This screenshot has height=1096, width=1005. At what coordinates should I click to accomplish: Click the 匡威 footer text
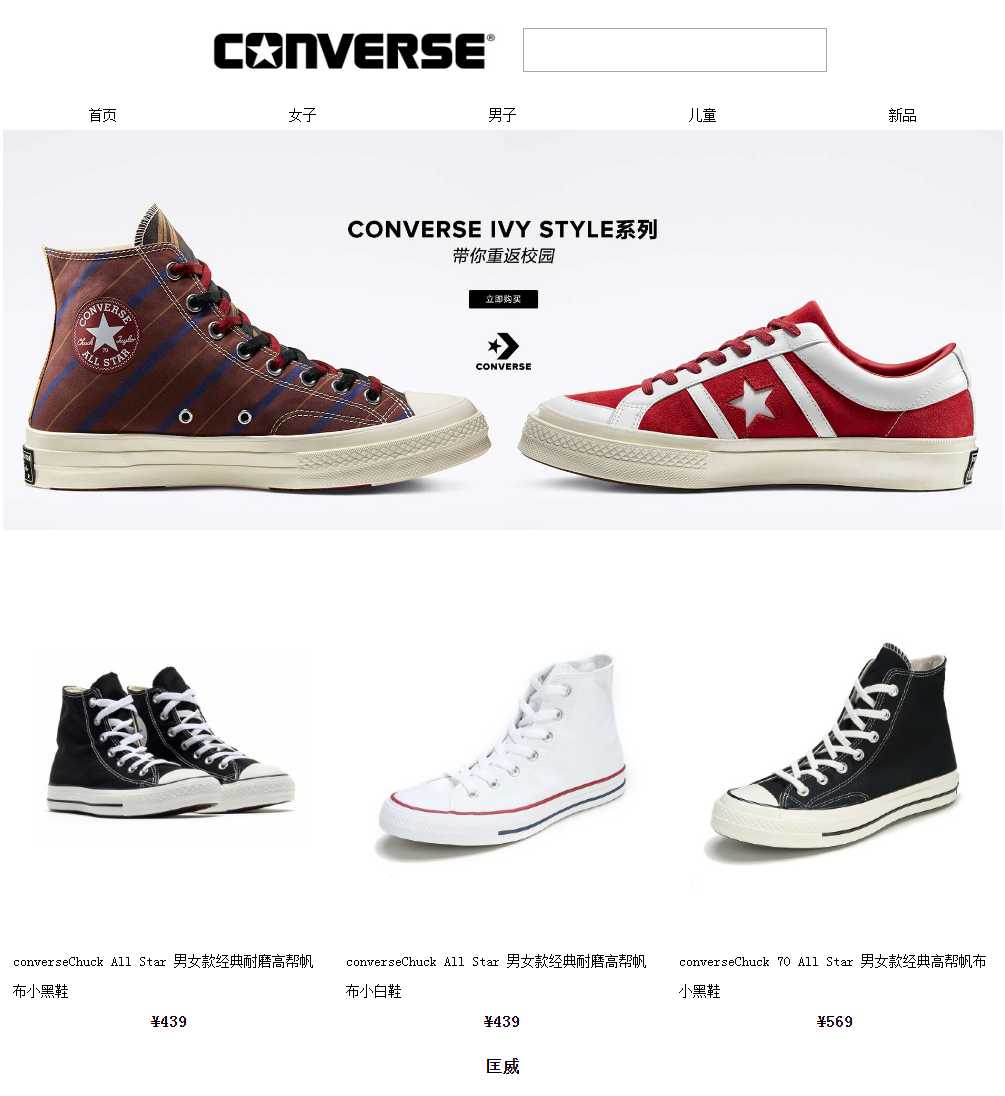(x=502, y=1066)
